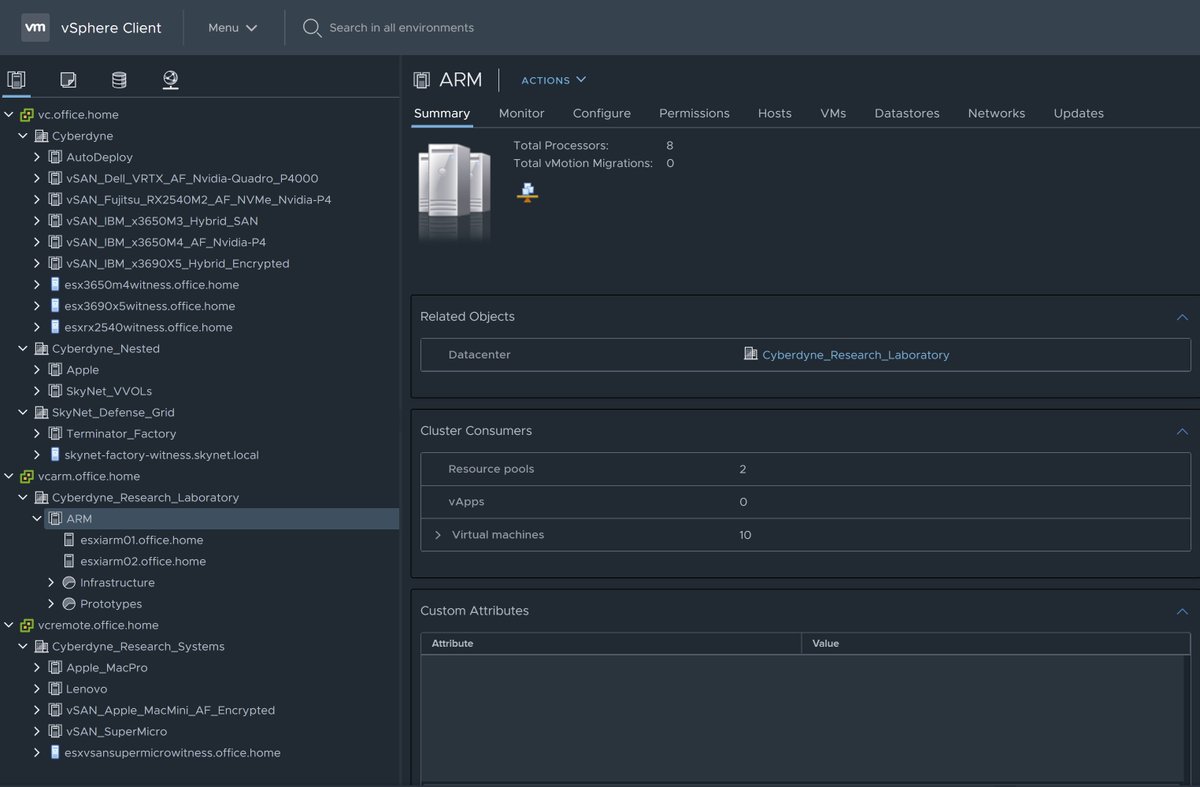The image size is (1200, 787).
Task: Switch to the Configure tab
Action: pos(601,113)
